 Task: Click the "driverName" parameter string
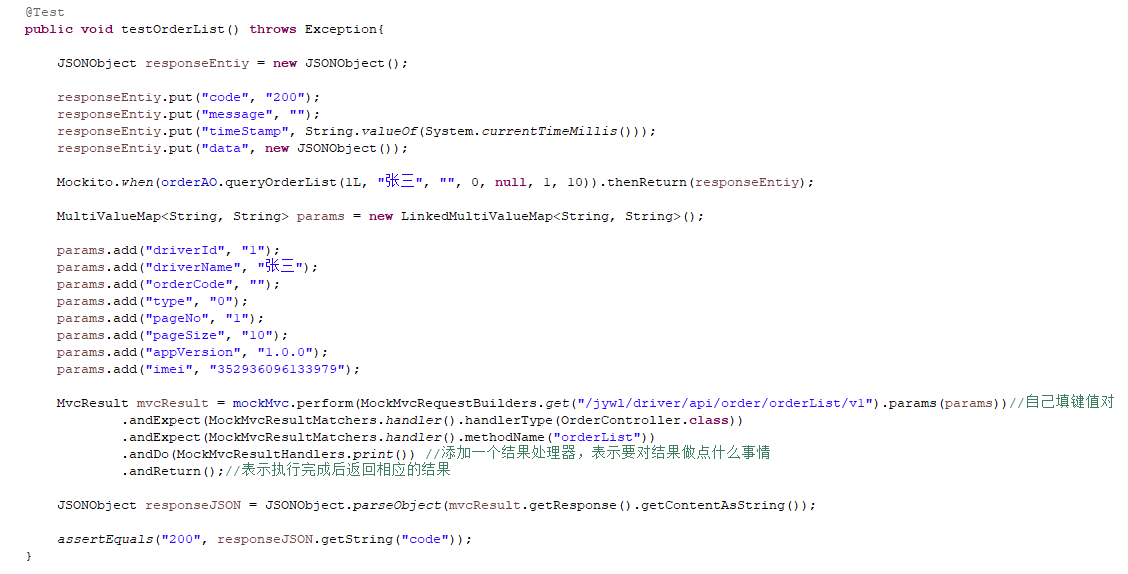[x=193, y=268]
